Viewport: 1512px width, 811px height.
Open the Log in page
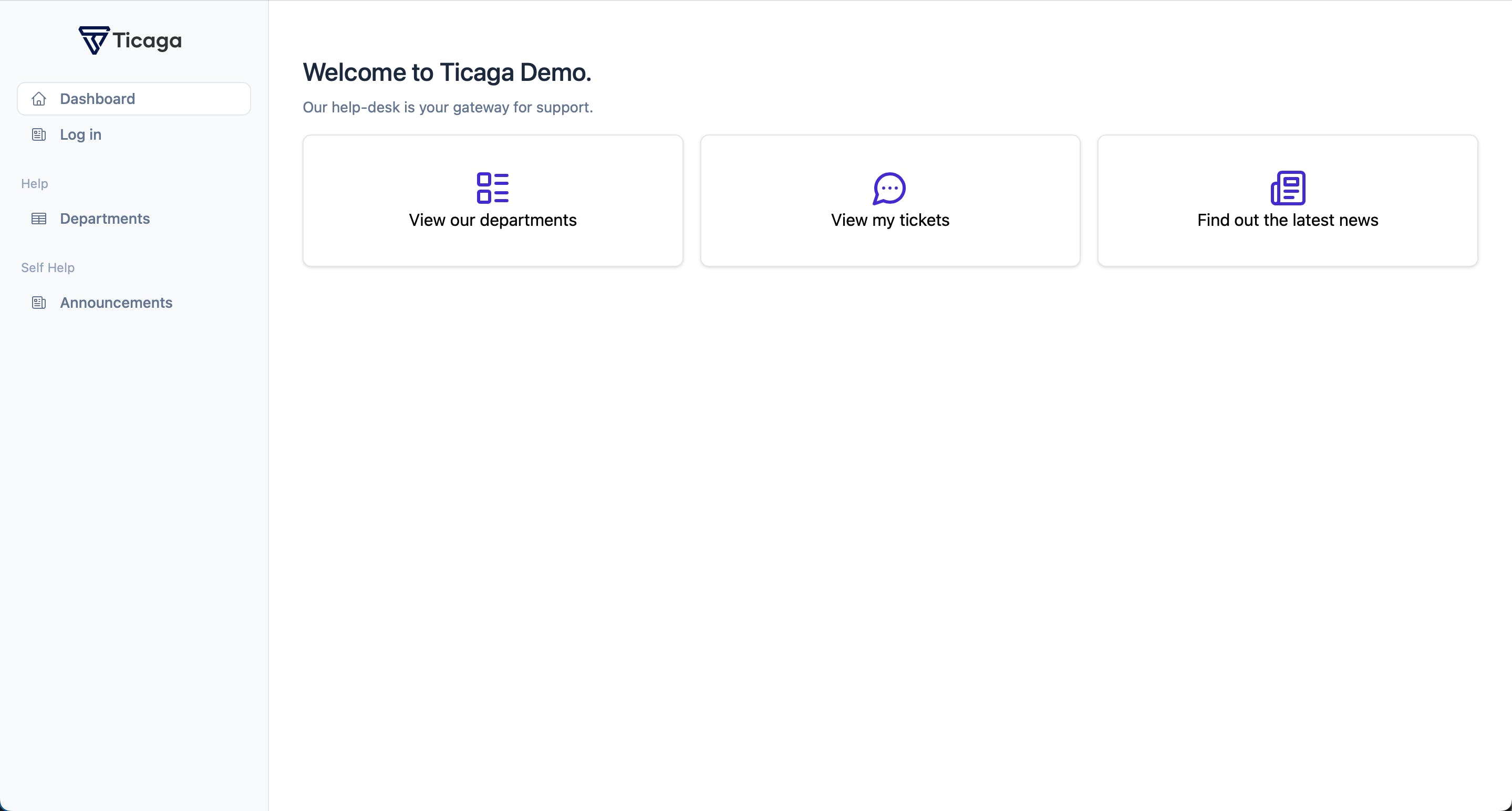(x=80, y=135)
